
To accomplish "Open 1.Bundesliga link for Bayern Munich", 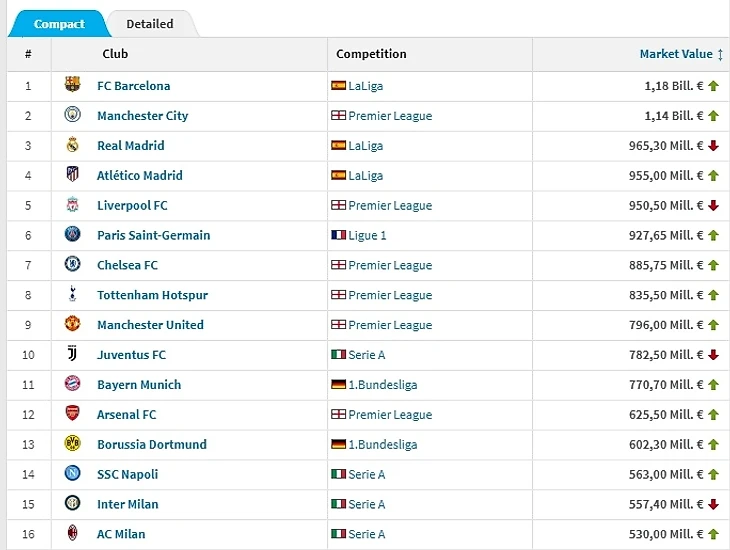I will [x=383, y=385].
